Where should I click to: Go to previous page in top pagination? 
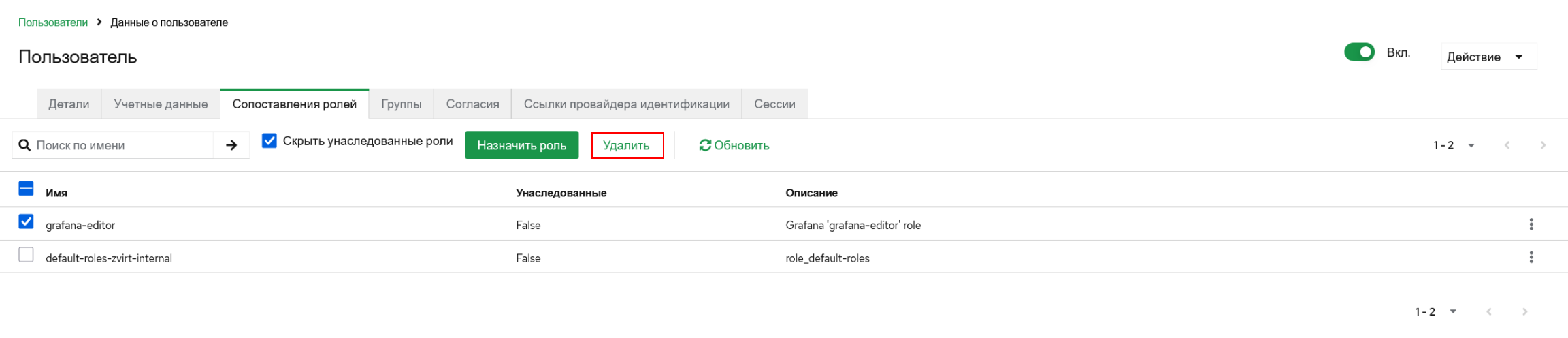click(x=1507, y=145)
